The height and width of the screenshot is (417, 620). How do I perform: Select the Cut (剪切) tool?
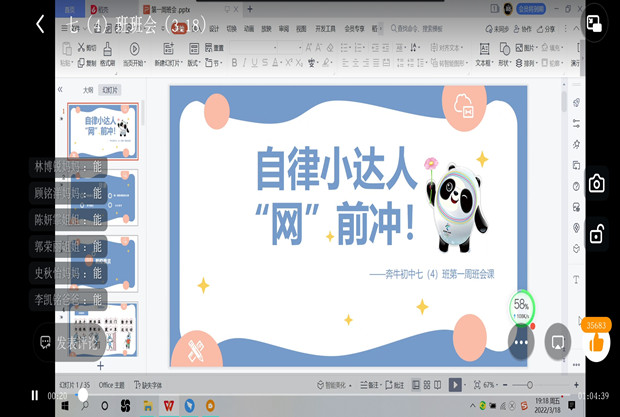coord(87,48)
